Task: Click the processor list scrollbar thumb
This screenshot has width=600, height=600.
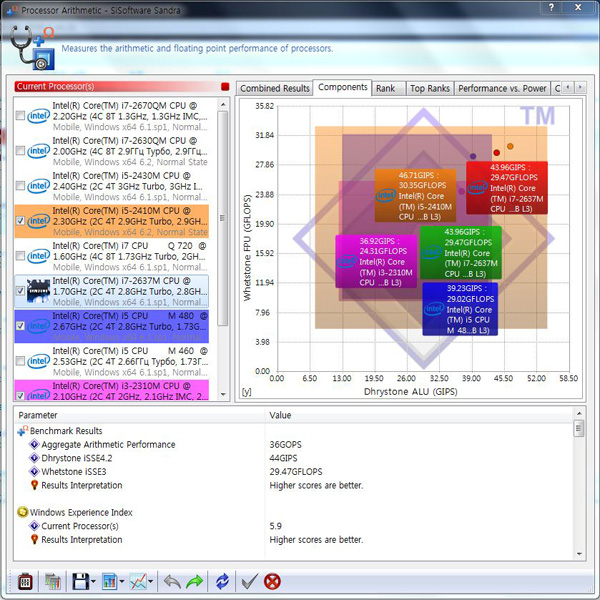Action: [223, 218]
